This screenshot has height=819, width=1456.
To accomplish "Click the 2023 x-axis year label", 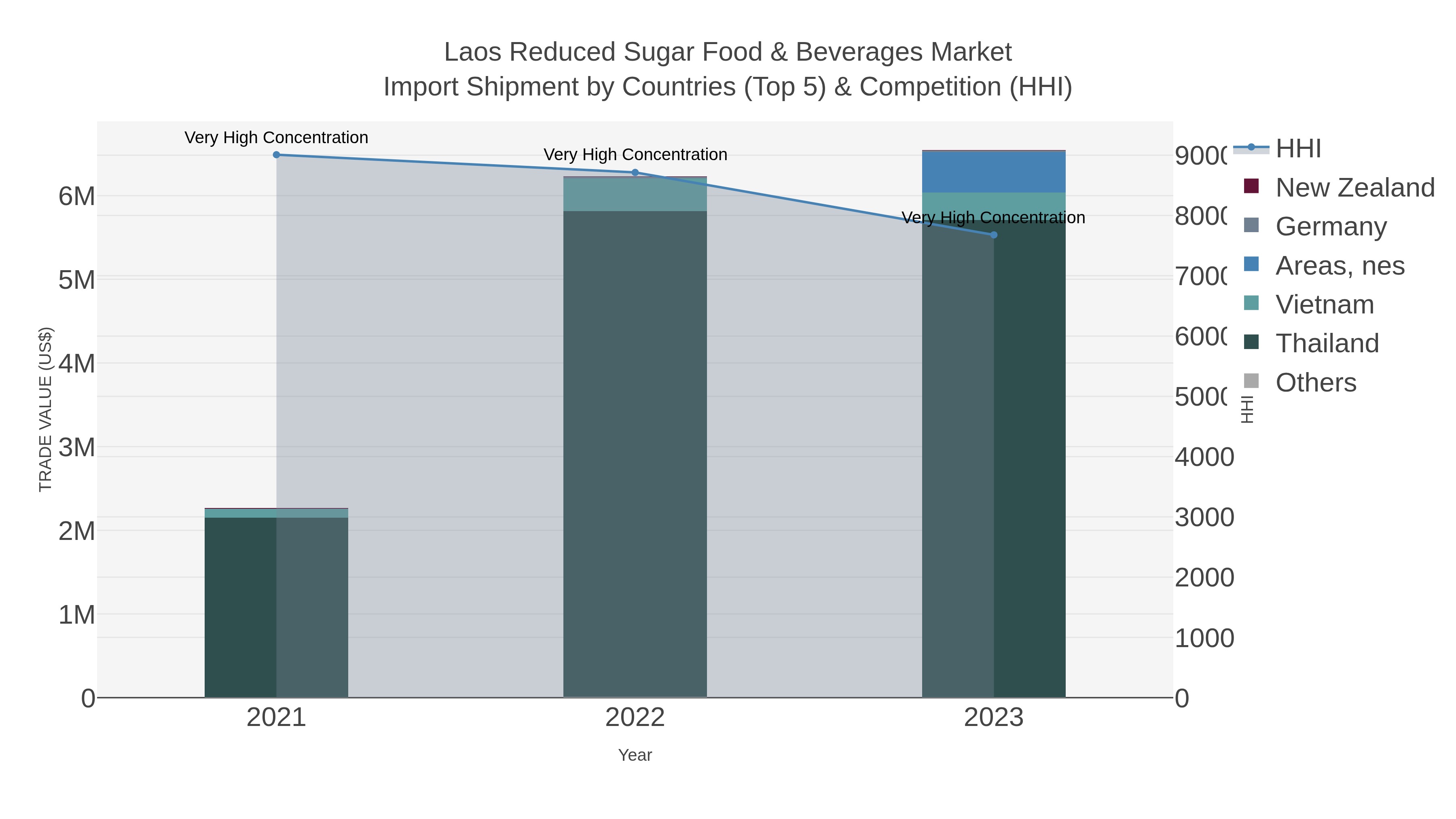I will 994,718.
